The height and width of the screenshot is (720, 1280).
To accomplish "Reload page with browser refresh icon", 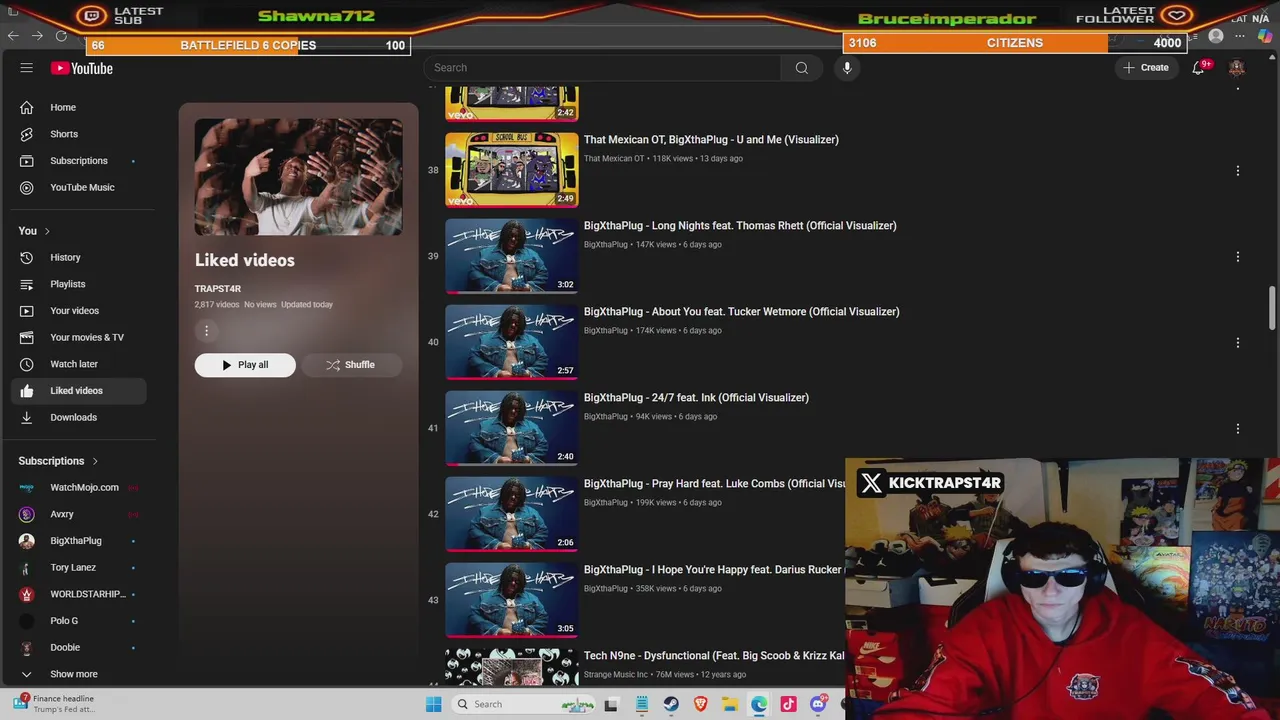I will point(61,36).
